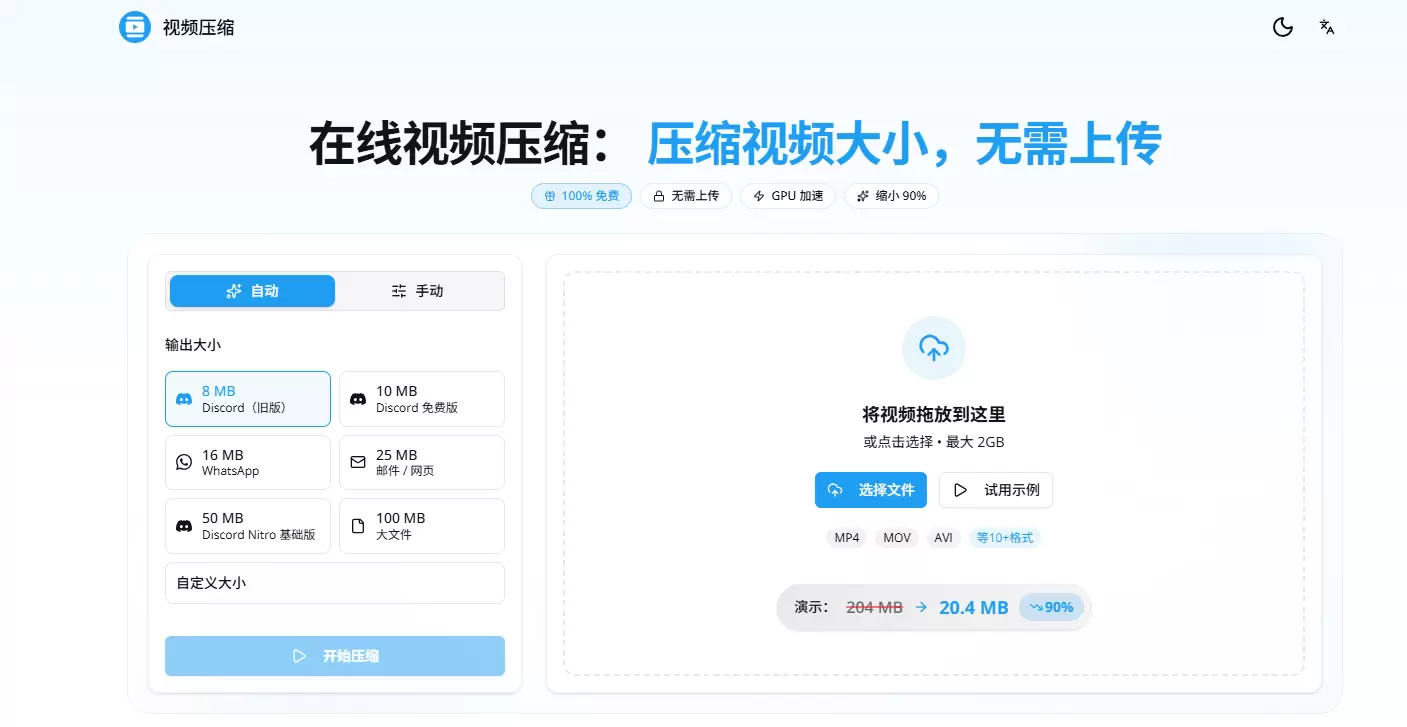The height and width of the screenshot is (727, 1407).
Task: Click the cloud upload icon in drop zone
Action: point(933,348)
